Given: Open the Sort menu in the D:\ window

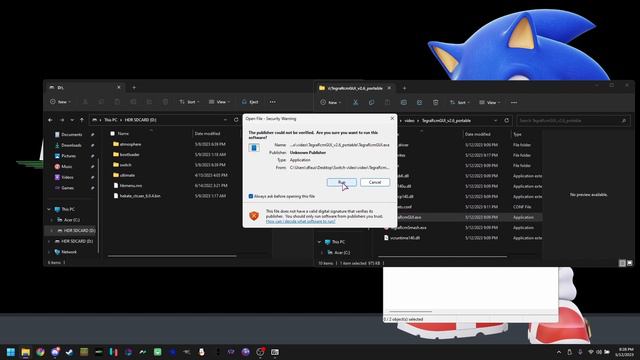Looking at the screenshot, I should click(x=189, y=102).
